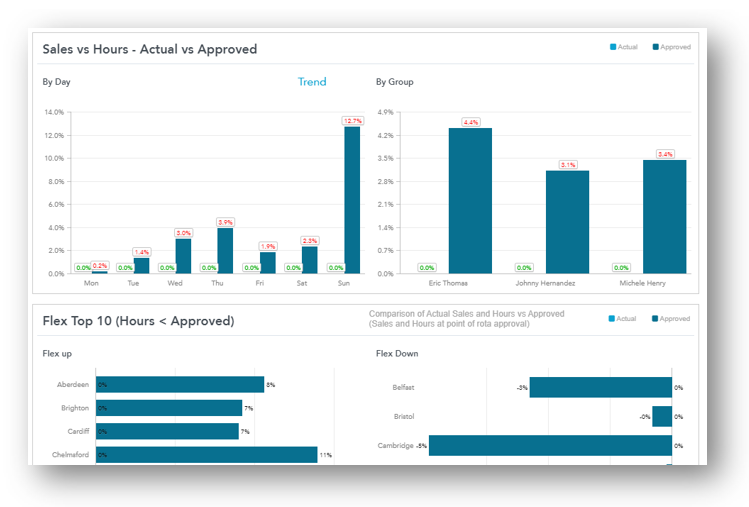
Task: Click the Bristol flex down bar
Action: pos(662,416)
